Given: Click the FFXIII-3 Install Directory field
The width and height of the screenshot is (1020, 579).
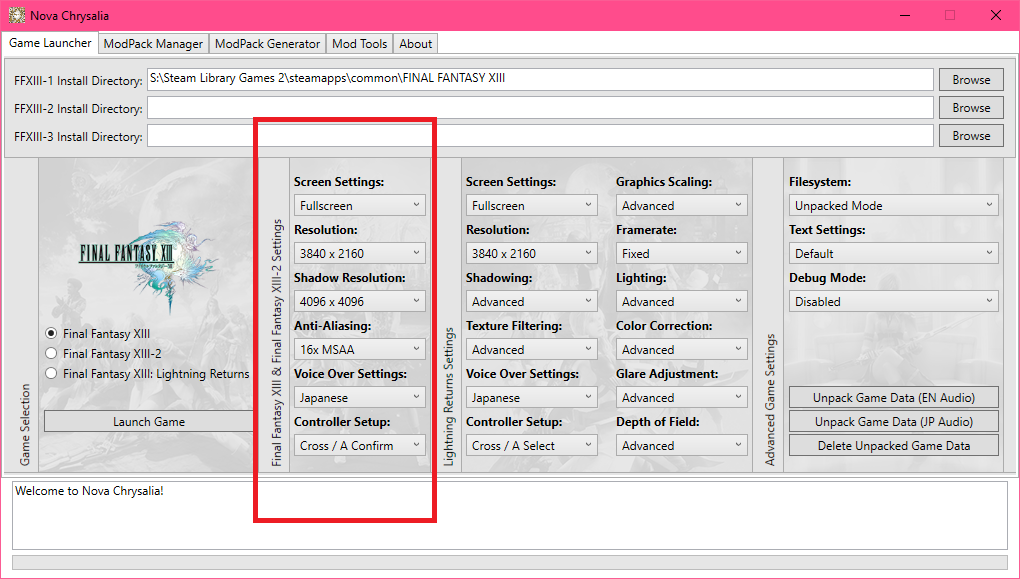Looking at the screenshot, I should point(540,136).
